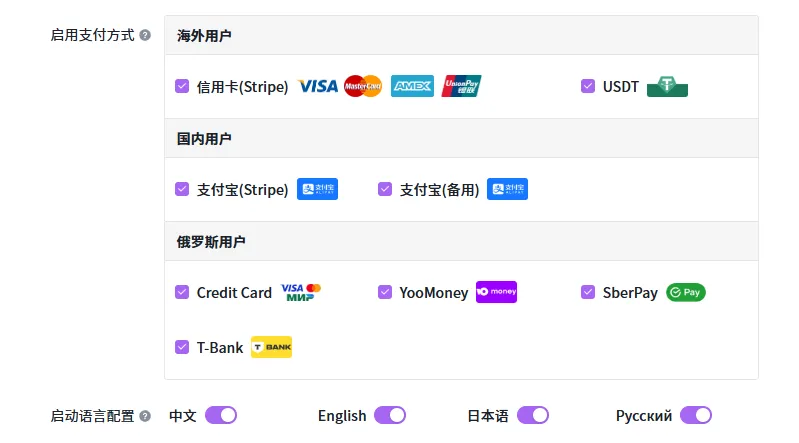This screenshot has height=443, width=799.
Task: Click the YooMoney purple logo
Action: (496, 293)
